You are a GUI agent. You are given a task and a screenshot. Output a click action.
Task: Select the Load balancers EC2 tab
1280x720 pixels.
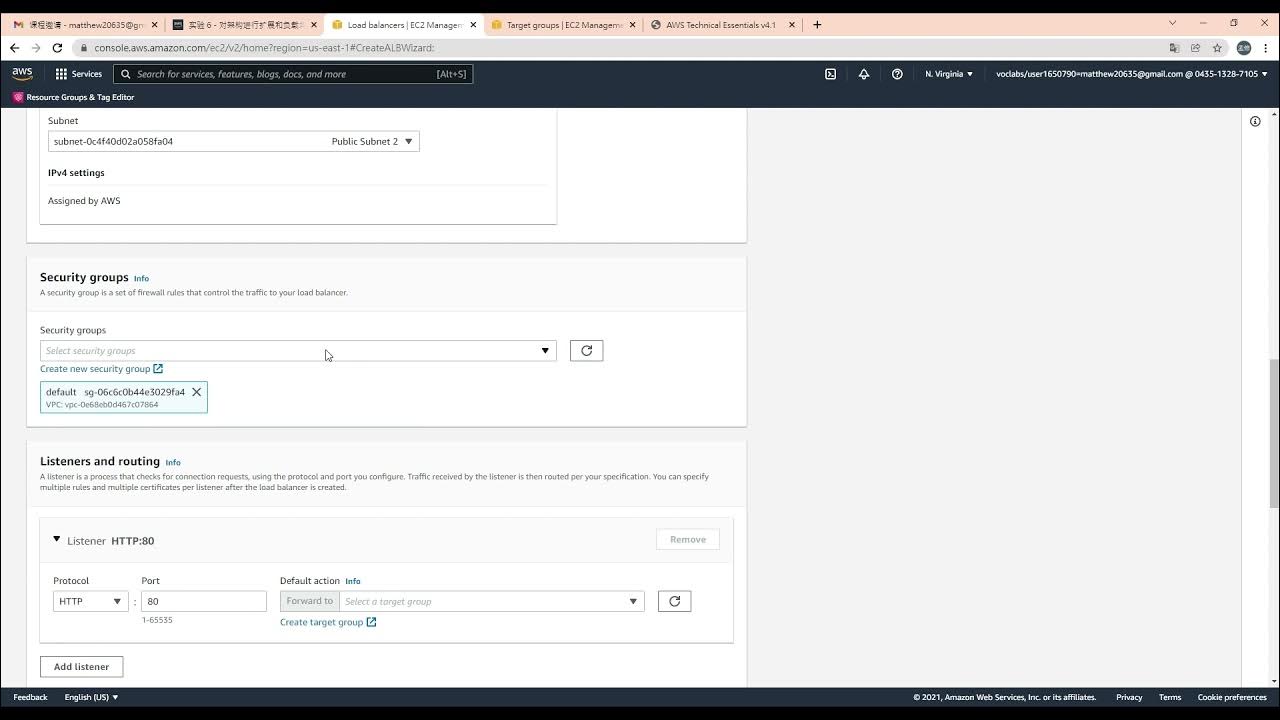[x=404, y=25]
